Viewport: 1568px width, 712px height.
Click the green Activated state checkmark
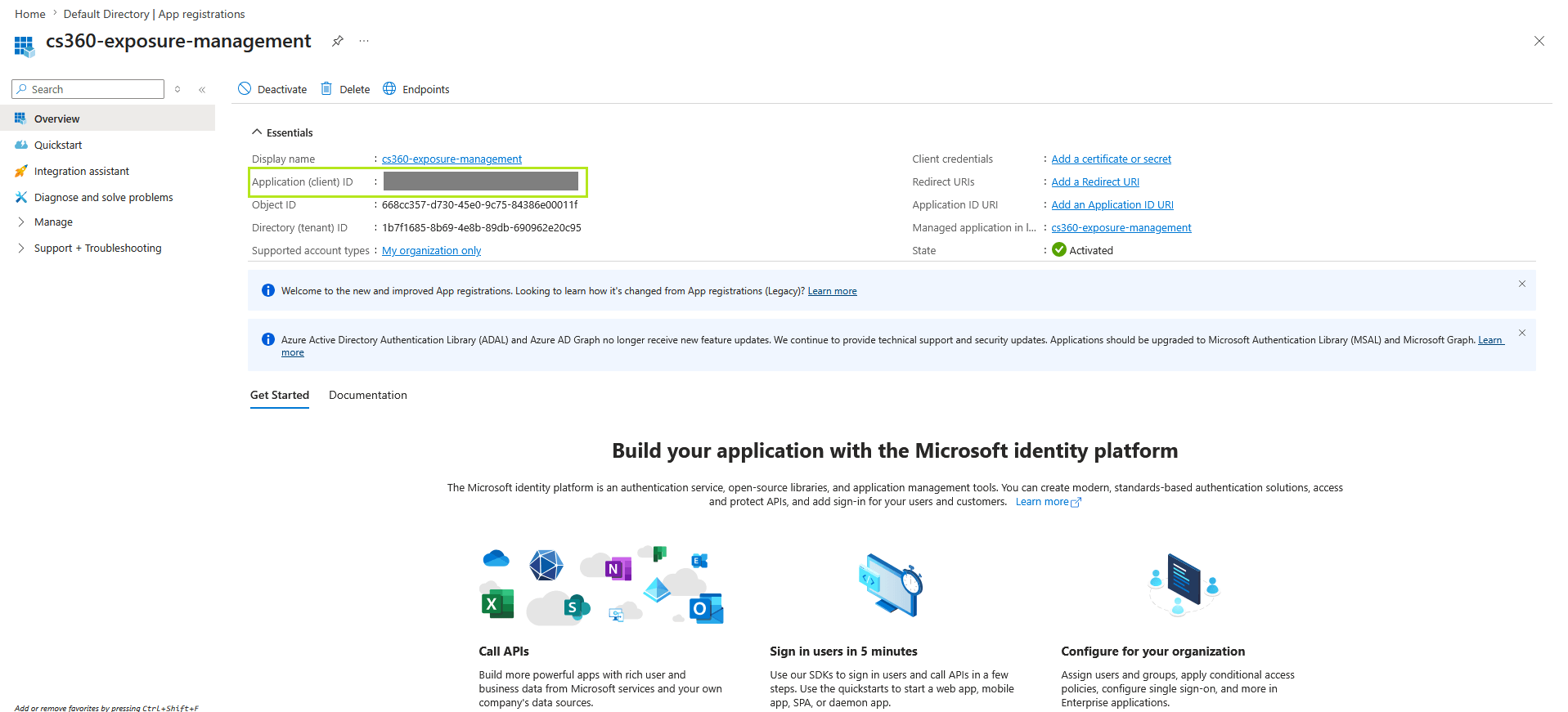(1059, 249)
